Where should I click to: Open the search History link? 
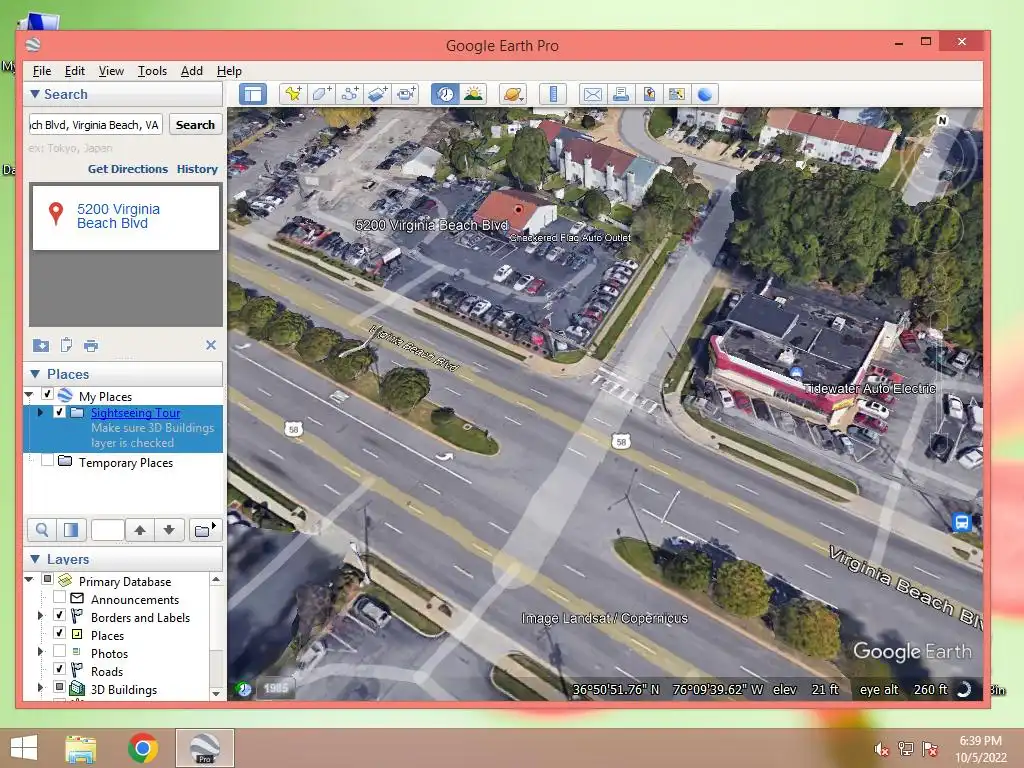pos(197,168)
